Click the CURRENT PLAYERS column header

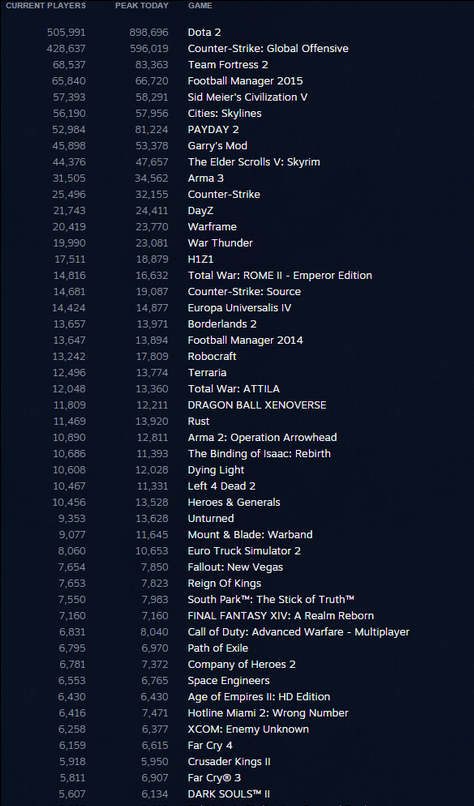tap(46, 6)
